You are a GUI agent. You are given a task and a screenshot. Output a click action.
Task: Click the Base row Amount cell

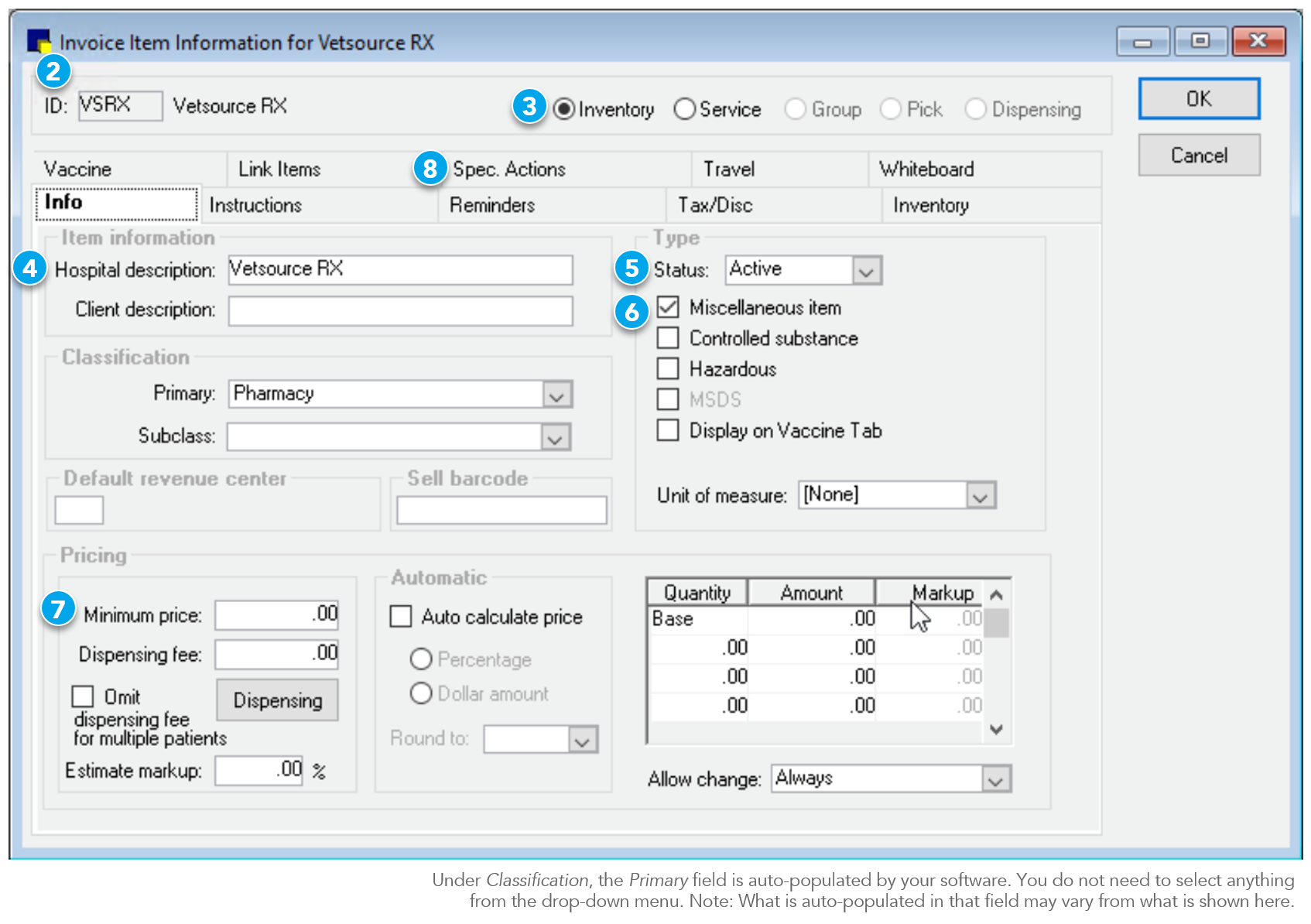pos(811,620)
